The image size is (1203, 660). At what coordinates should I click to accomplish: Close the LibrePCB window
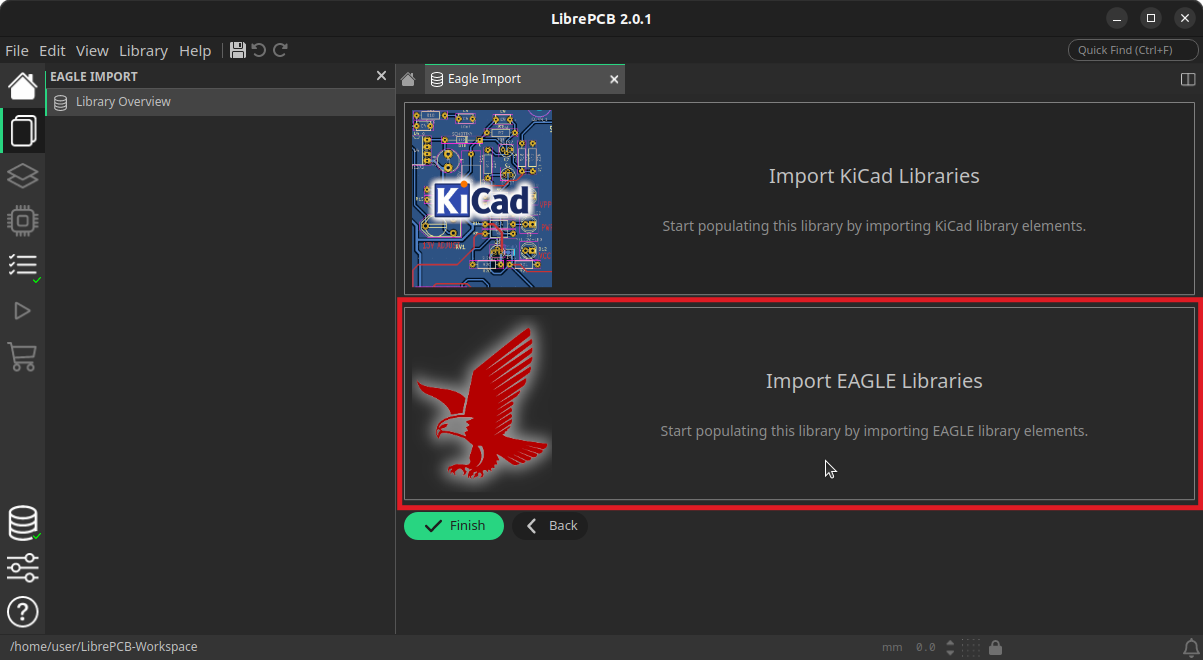tap(1183, 18)
